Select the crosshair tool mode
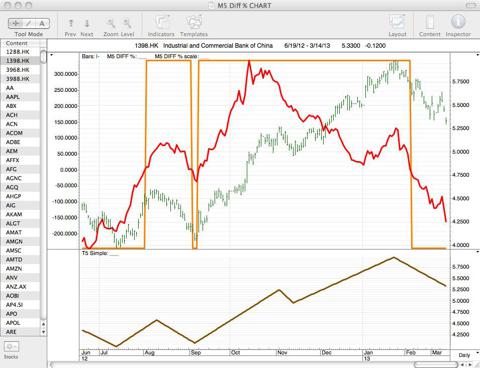The image size is (480, 368). 15,23
